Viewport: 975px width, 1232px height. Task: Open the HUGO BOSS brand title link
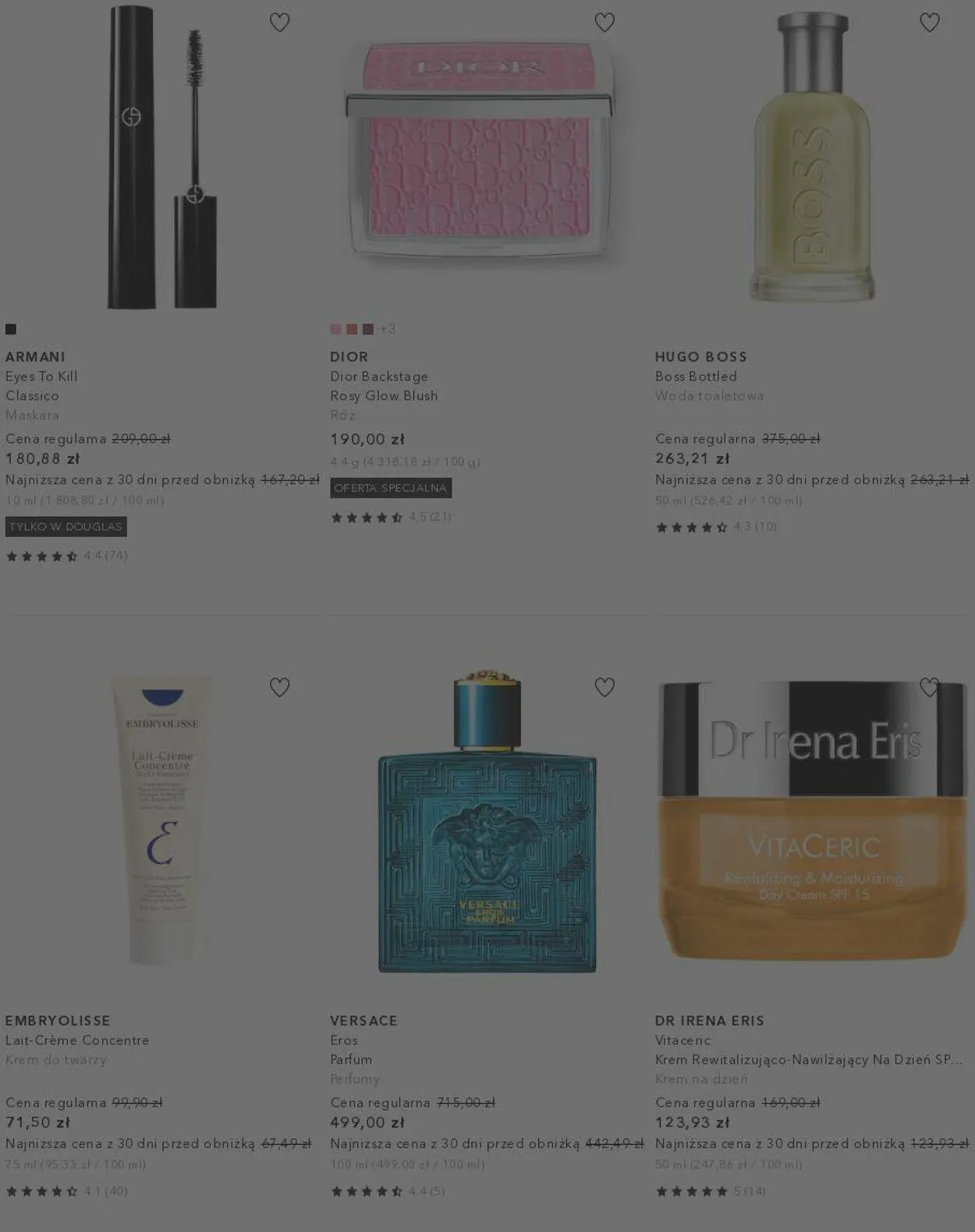pyautogui.click(x=701, y=356)
